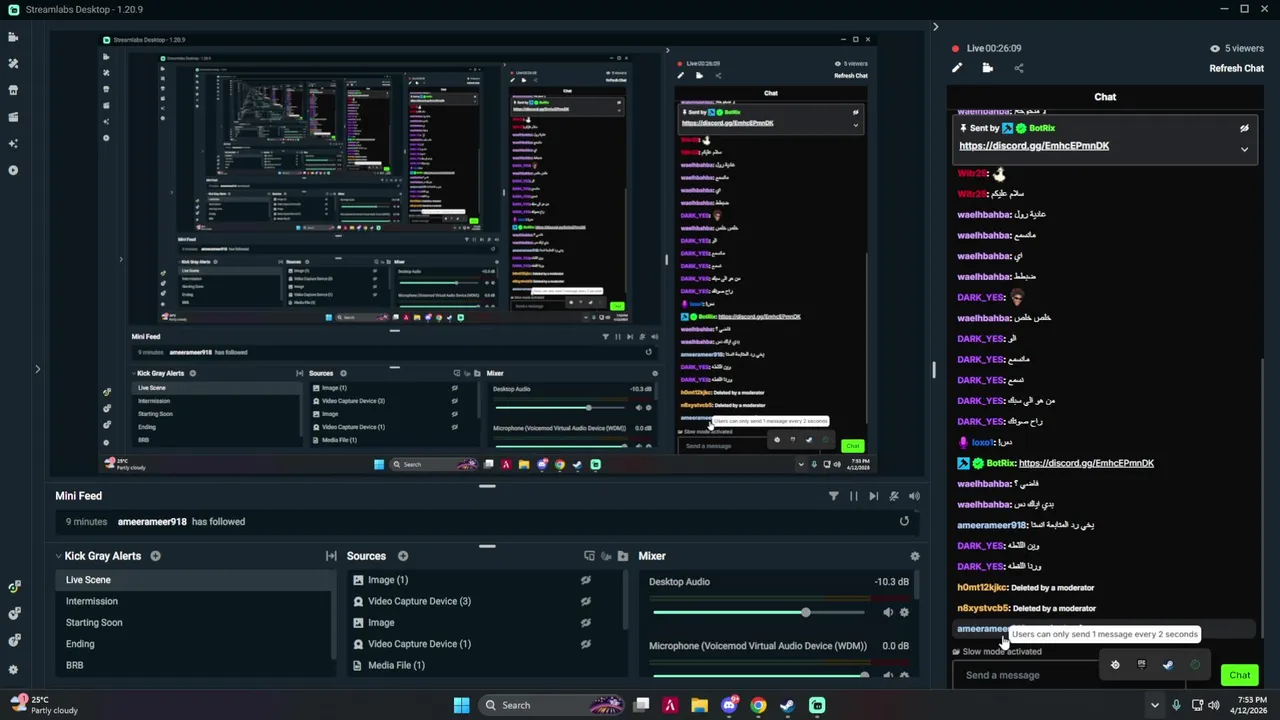This screenshot has width=1280, height=720.
Task: Open the Settings gear at sidebar bottom
Action: pyautogui.click(x=13, y=669)
